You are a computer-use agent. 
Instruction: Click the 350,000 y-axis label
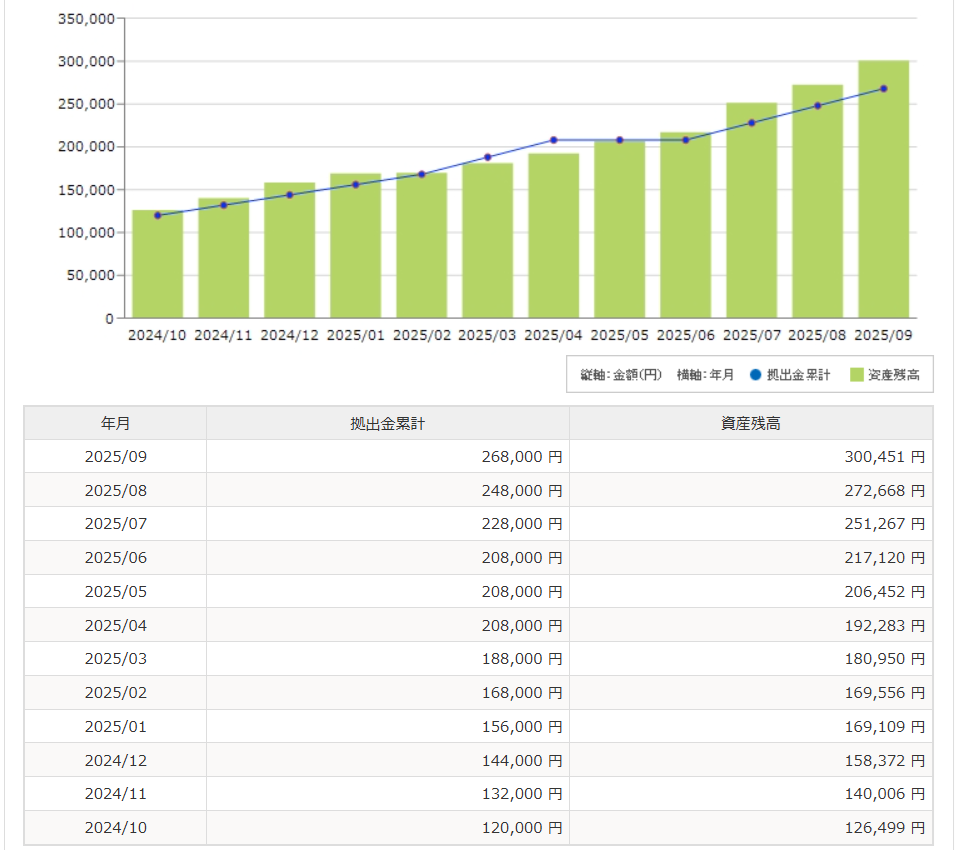[86, 18]
